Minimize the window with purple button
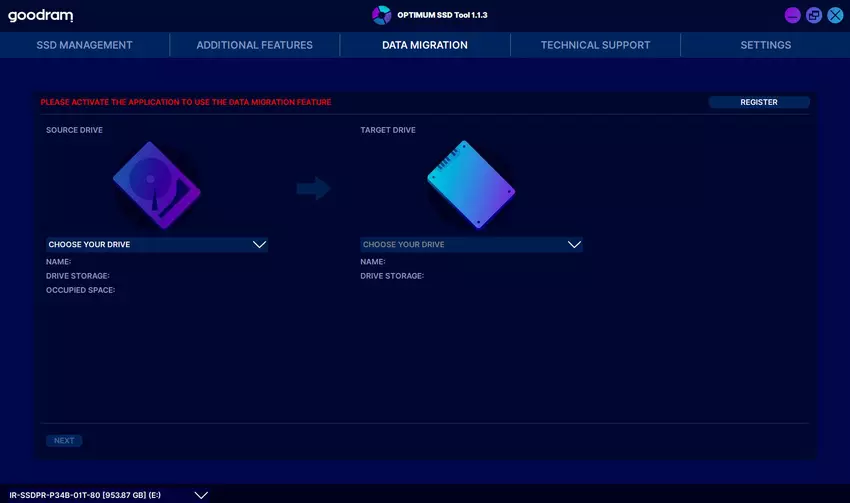Image resolution: width=850 pixels, height=503 pixels. click(792, 15)
